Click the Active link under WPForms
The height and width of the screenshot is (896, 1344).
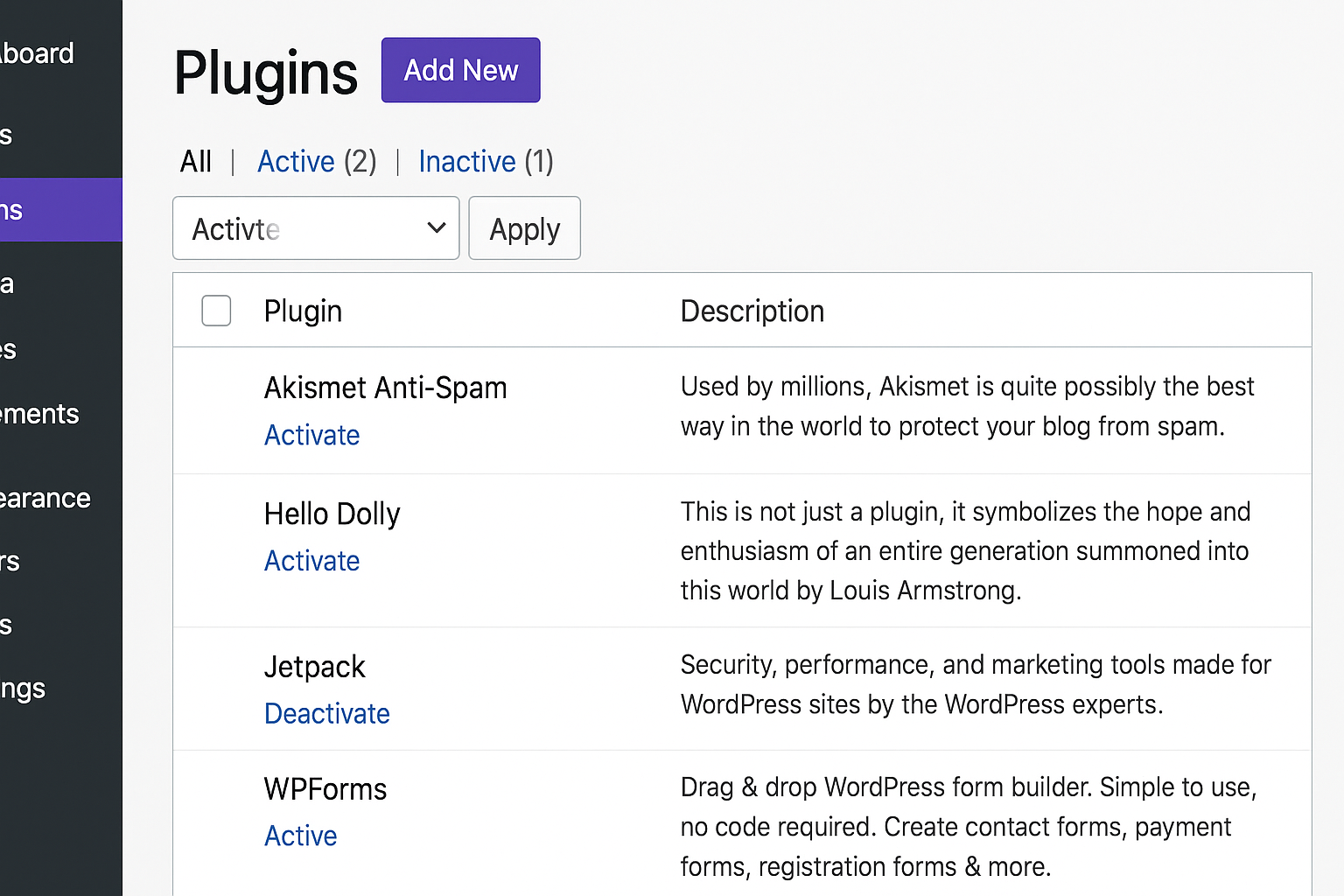click(300, 836)
